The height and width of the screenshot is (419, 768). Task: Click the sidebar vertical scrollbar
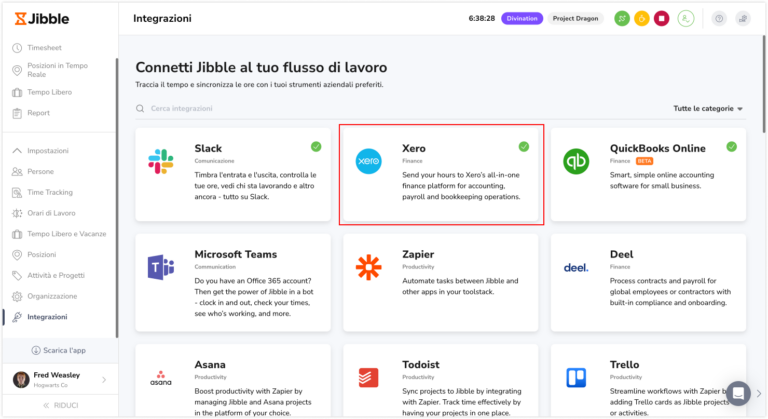(117, 198)
